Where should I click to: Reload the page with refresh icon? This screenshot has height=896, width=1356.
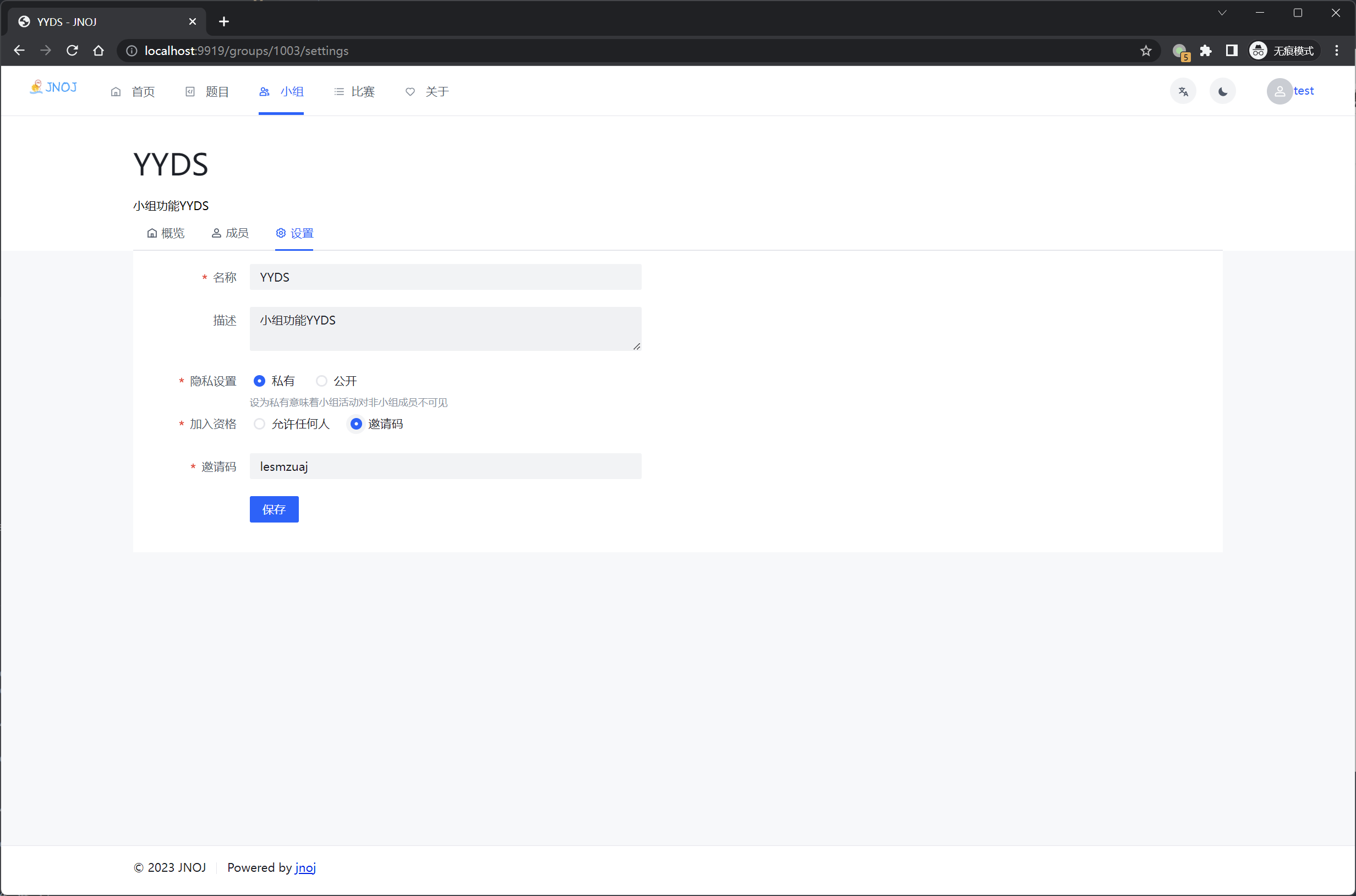72,51
